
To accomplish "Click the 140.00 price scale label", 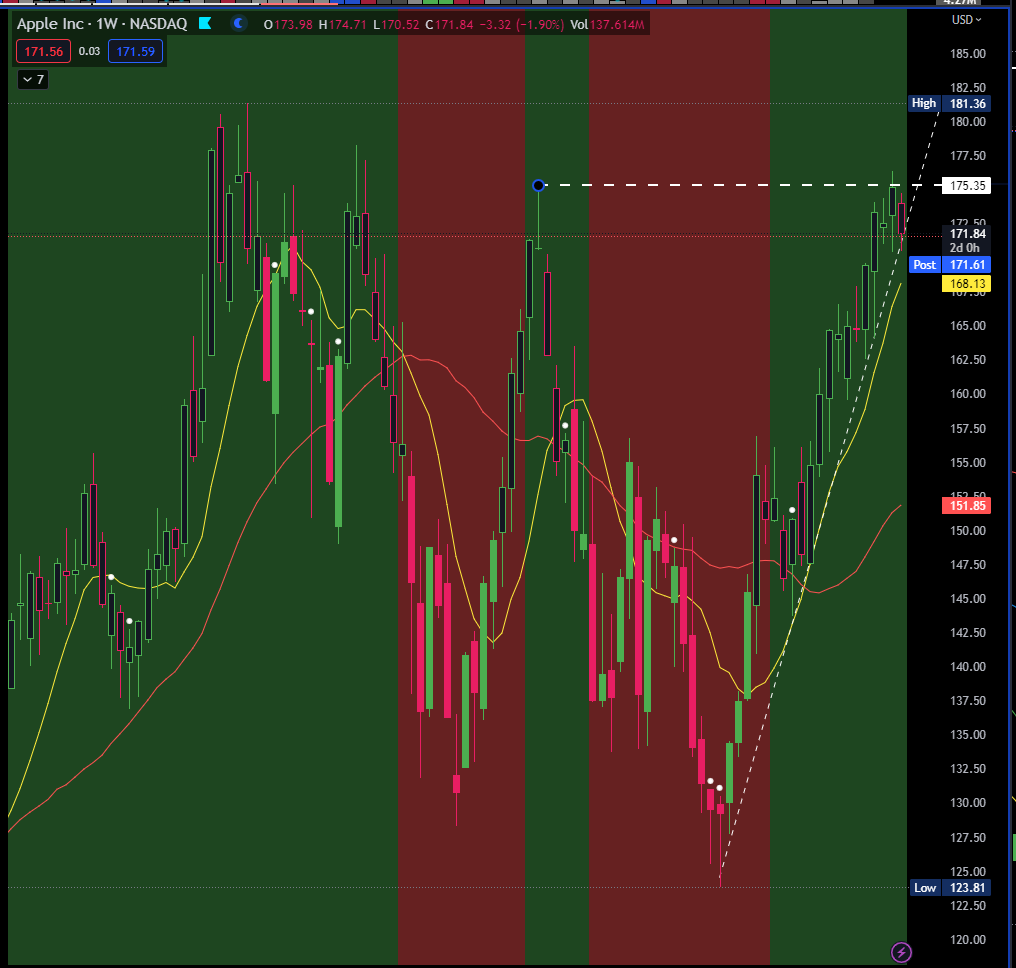I will click(967, 667).
